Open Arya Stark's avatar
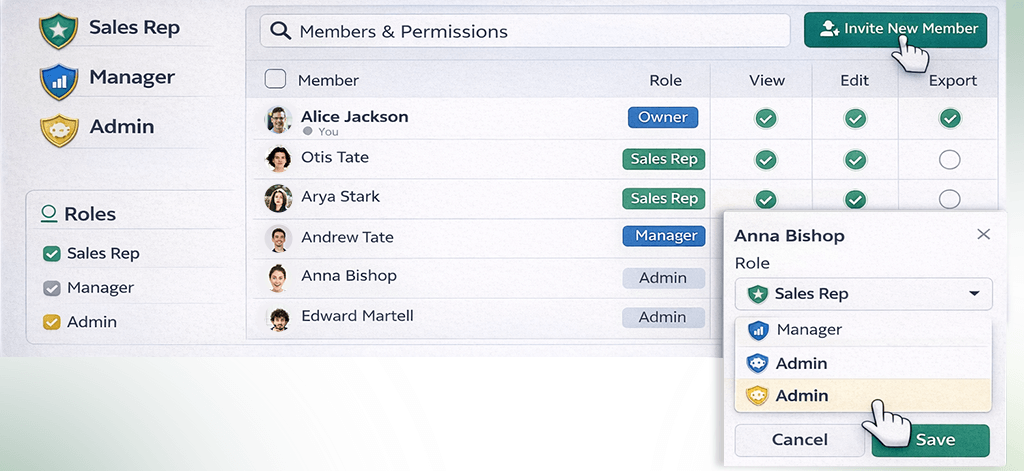 click(278, 198)
